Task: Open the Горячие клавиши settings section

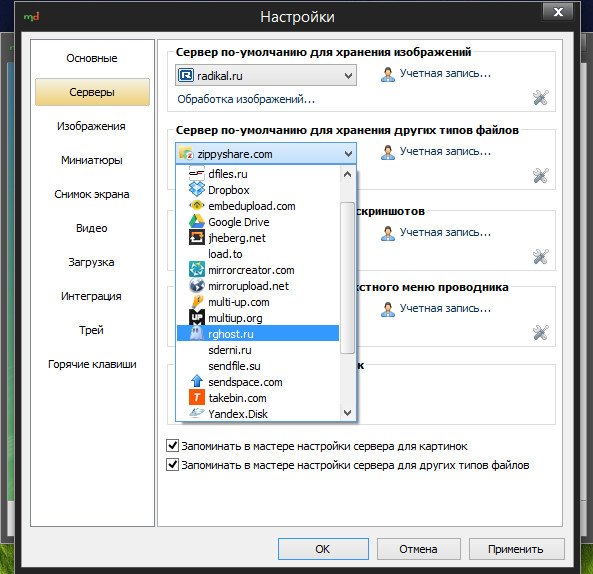Action: (x=92, y=364)
